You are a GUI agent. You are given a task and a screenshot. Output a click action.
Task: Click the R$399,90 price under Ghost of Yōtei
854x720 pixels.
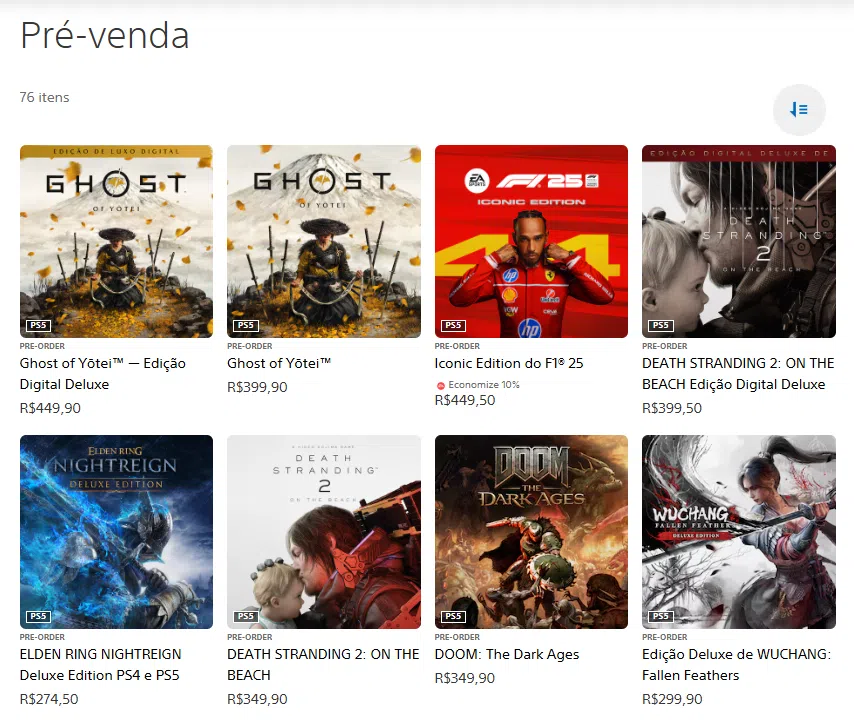pos(257,387)
